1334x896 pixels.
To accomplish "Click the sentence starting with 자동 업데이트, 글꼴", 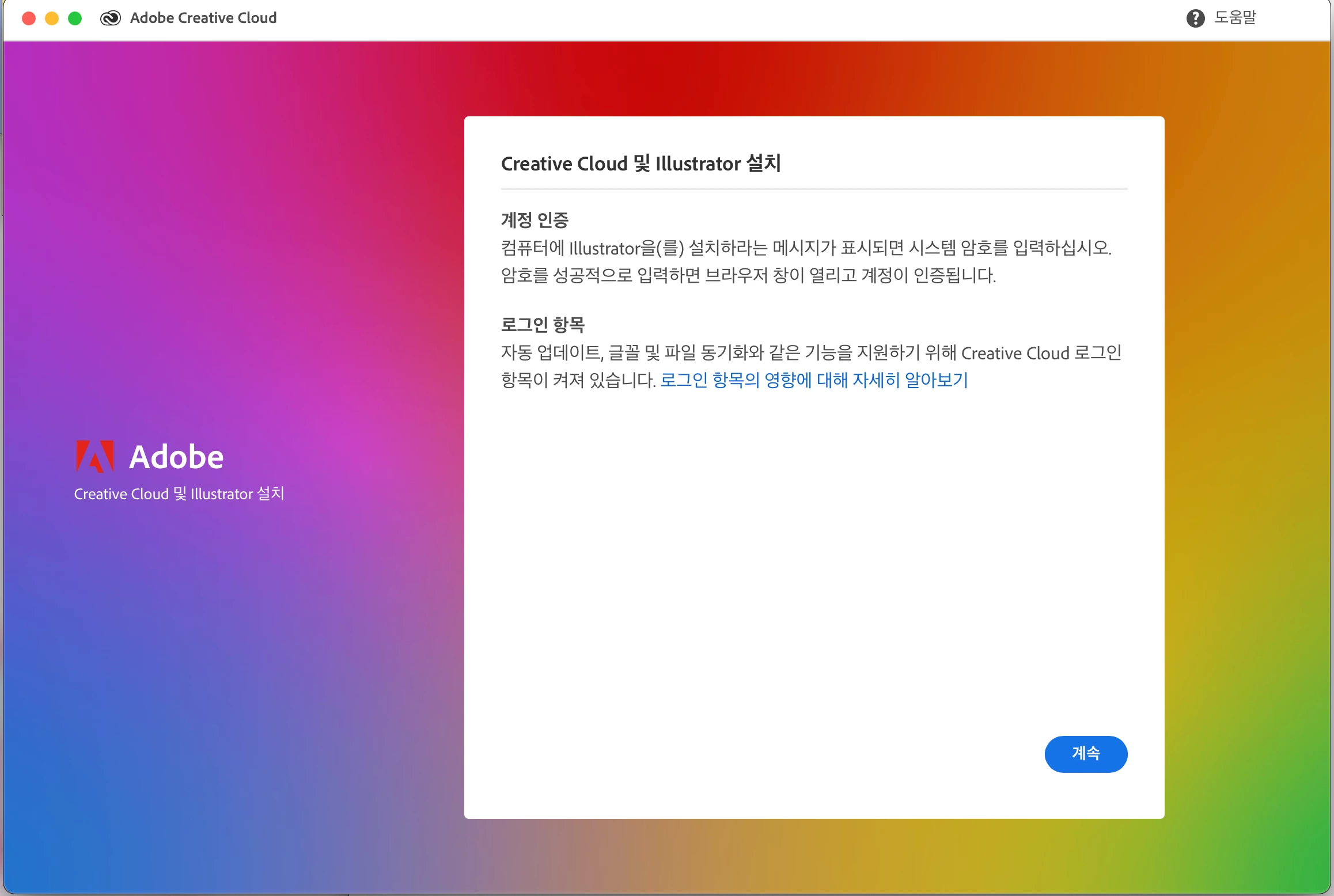I will [811, 352].
